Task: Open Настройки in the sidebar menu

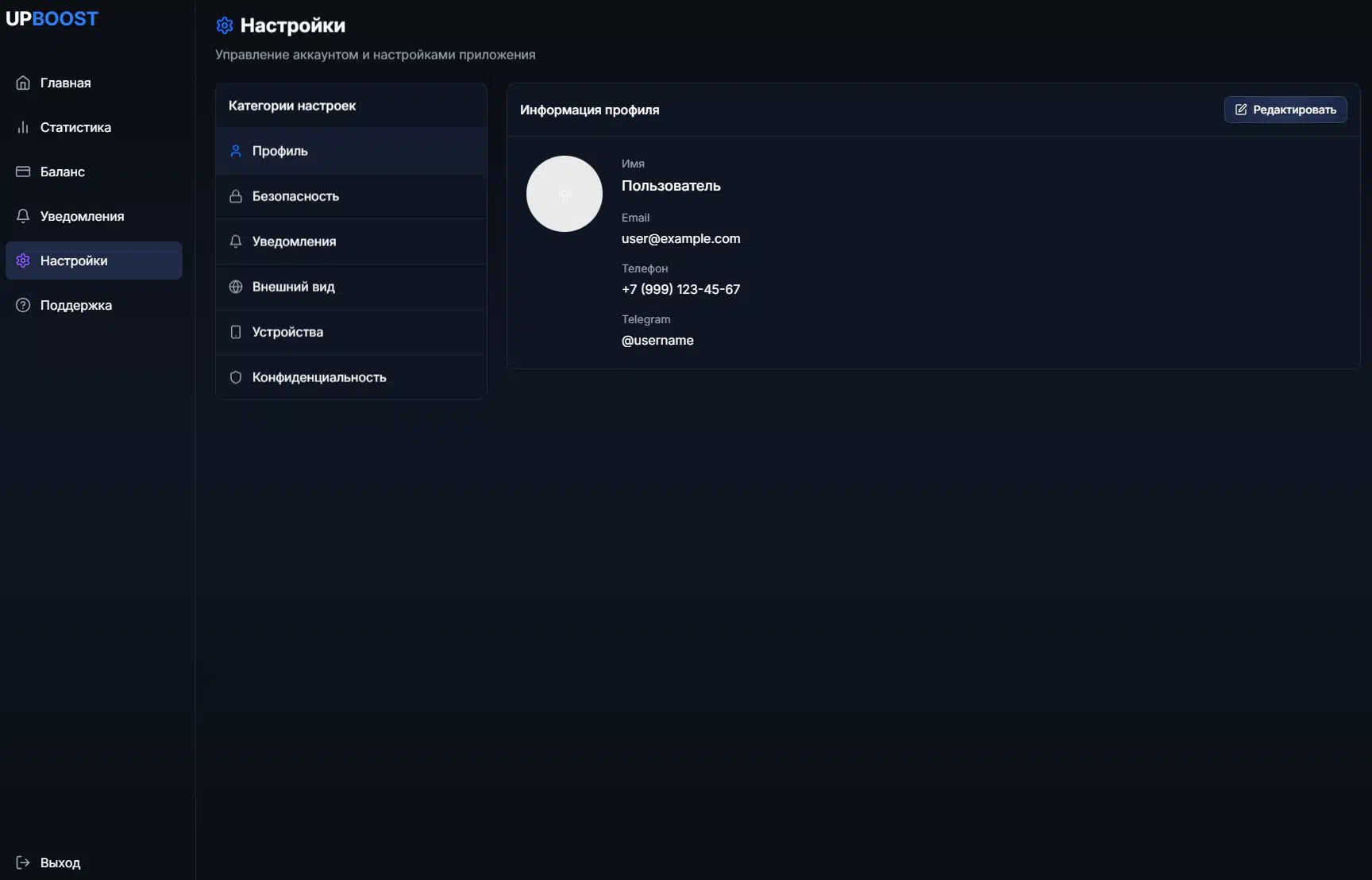Action: click(74, 261)
